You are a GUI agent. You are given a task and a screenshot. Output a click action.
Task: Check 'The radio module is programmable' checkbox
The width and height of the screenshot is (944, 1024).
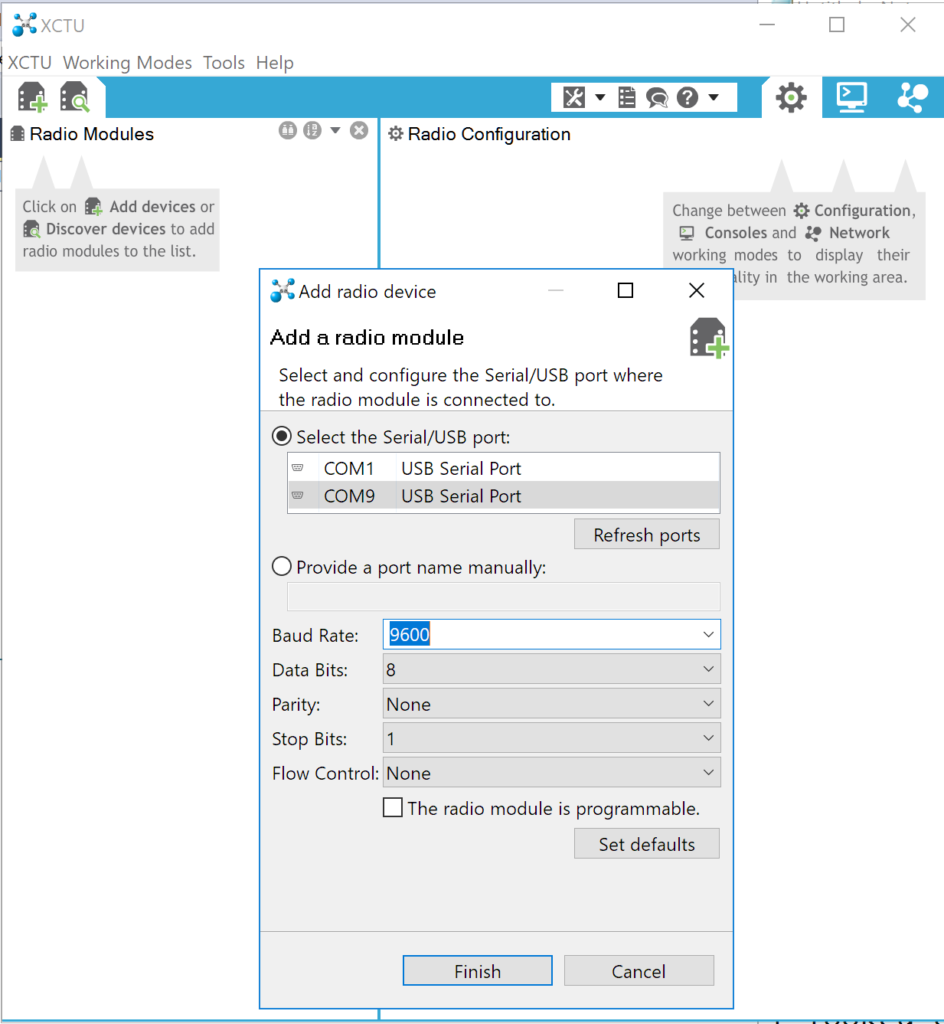pos(392,808)
